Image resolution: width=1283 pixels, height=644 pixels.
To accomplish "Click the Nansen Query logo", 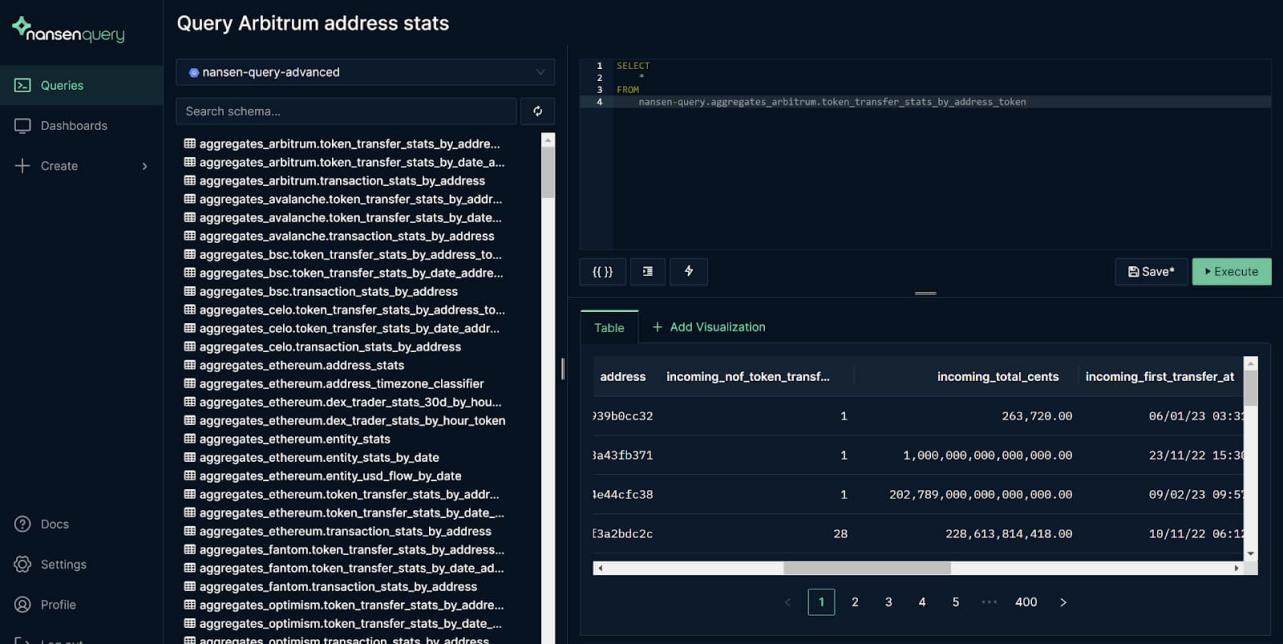I will (68, 31).
